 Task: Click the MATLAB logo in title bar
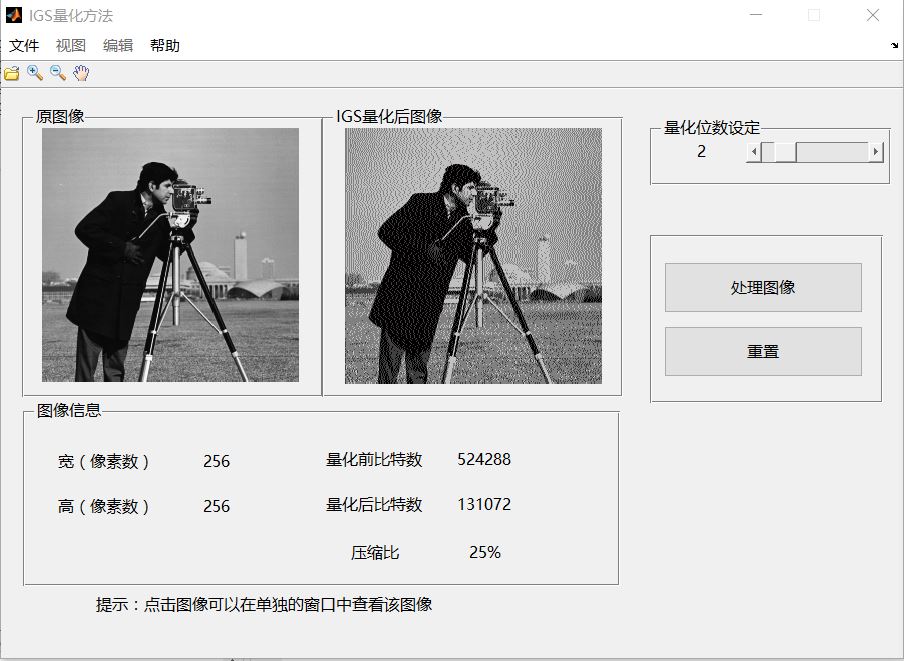[x=14, y=15]
